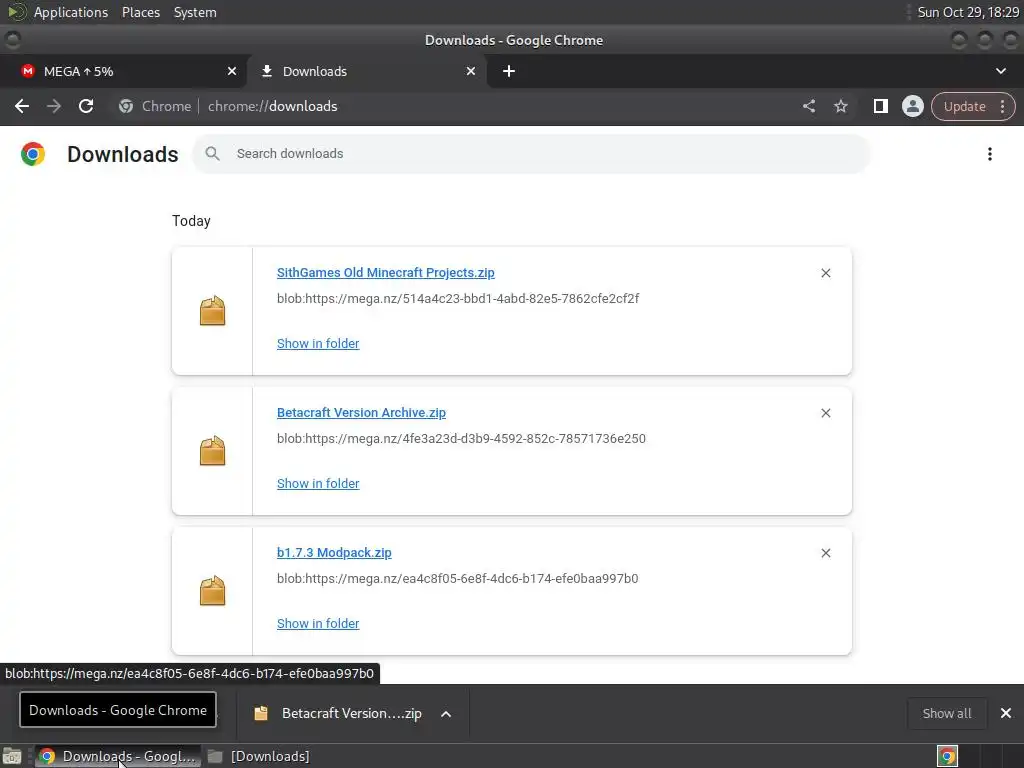Reload the downloads page
This screenshot has width=1024, height=768.
click(x=86, y=106)
